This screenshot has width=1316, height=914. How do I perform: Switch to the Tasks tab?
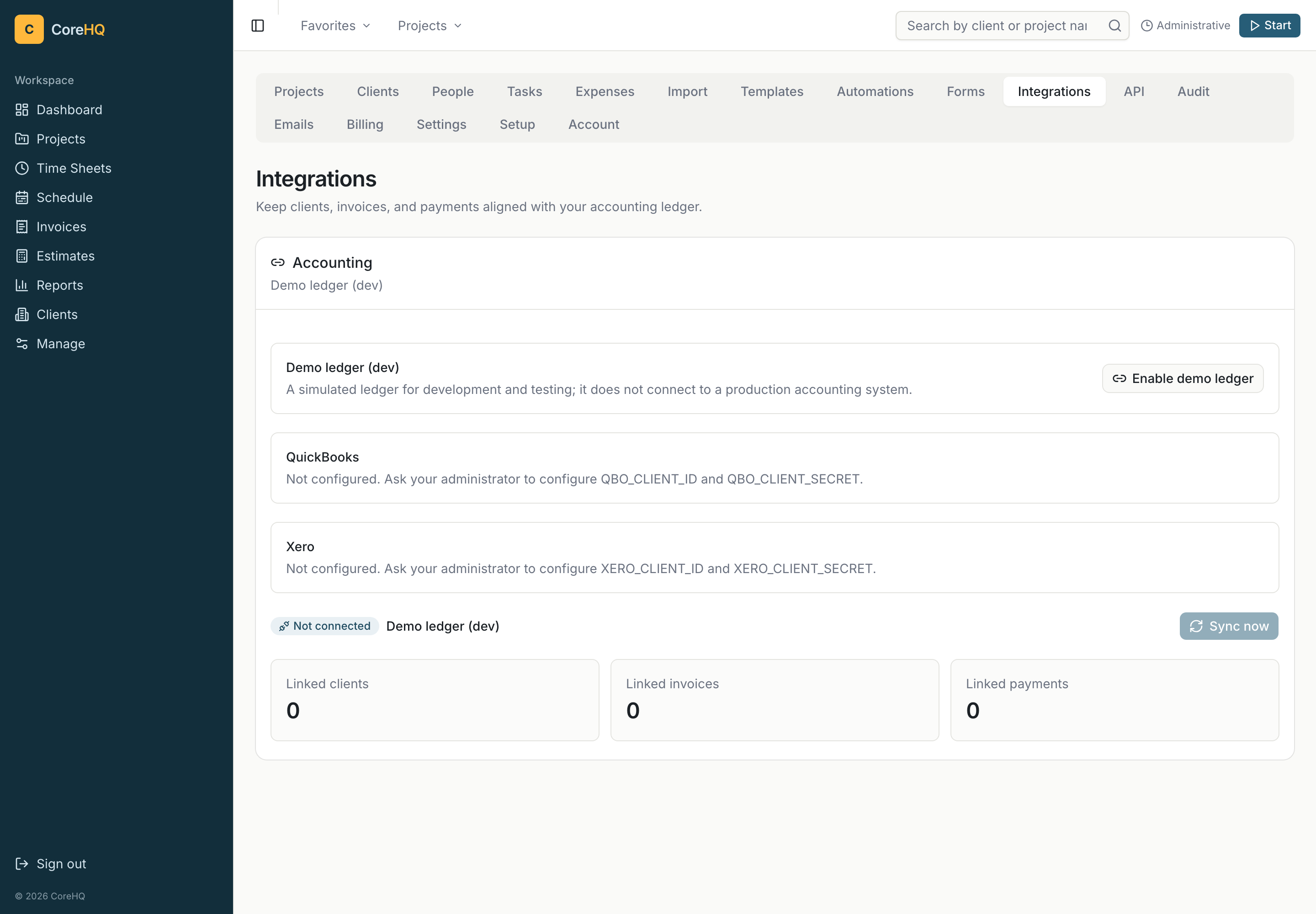[x=525, y=92]
